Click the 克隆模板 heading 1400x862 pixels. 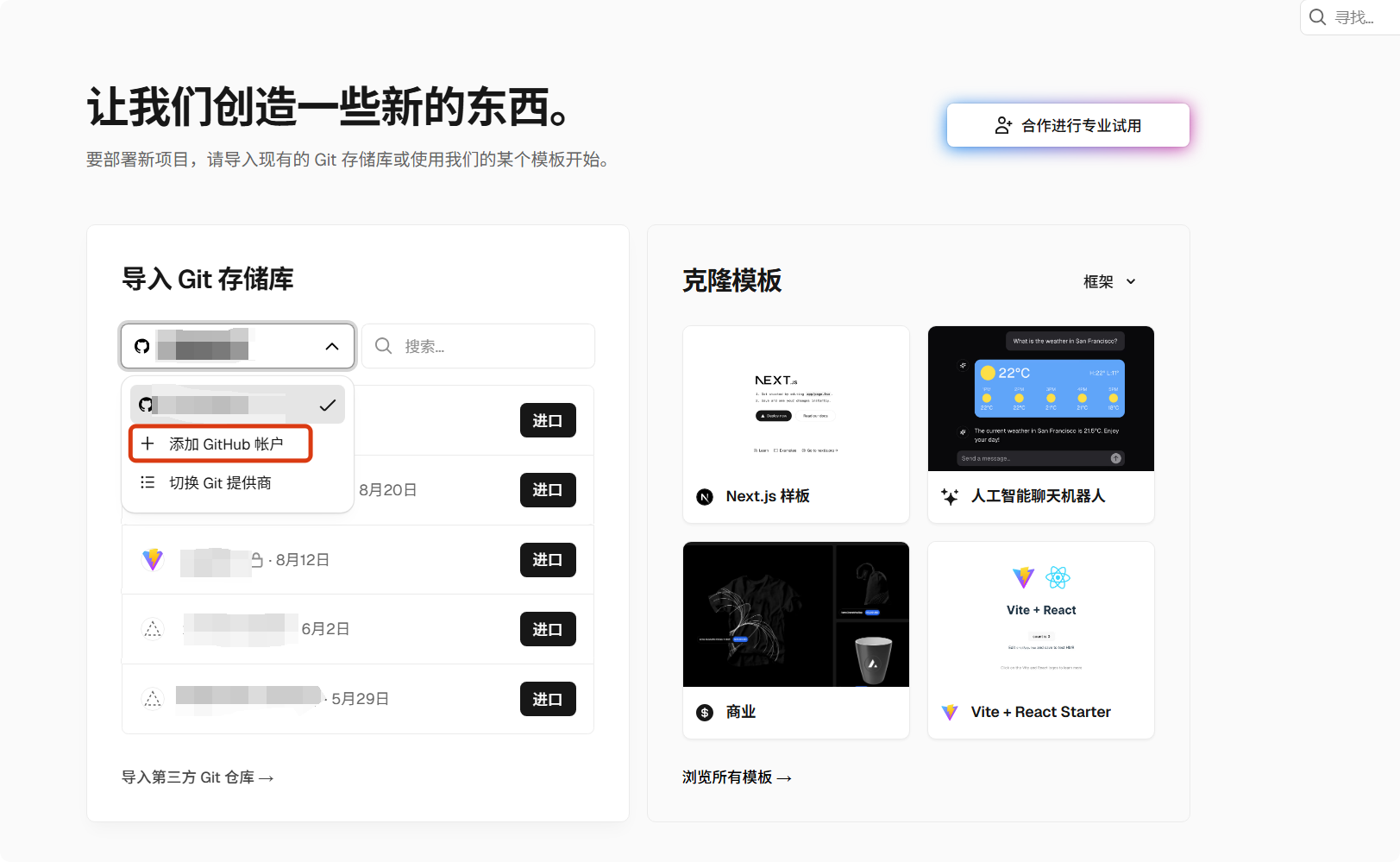[x=731, y=280]
